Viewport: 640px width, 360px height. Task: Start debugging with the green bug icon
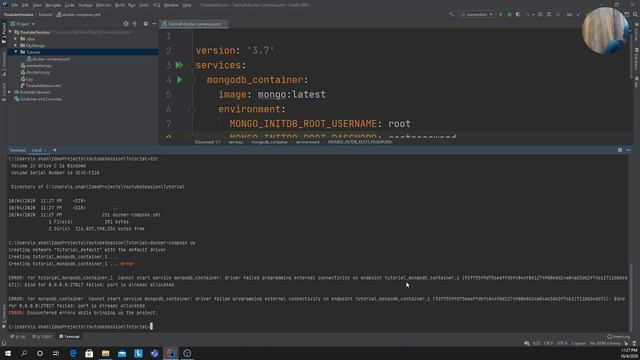(509, 14)
